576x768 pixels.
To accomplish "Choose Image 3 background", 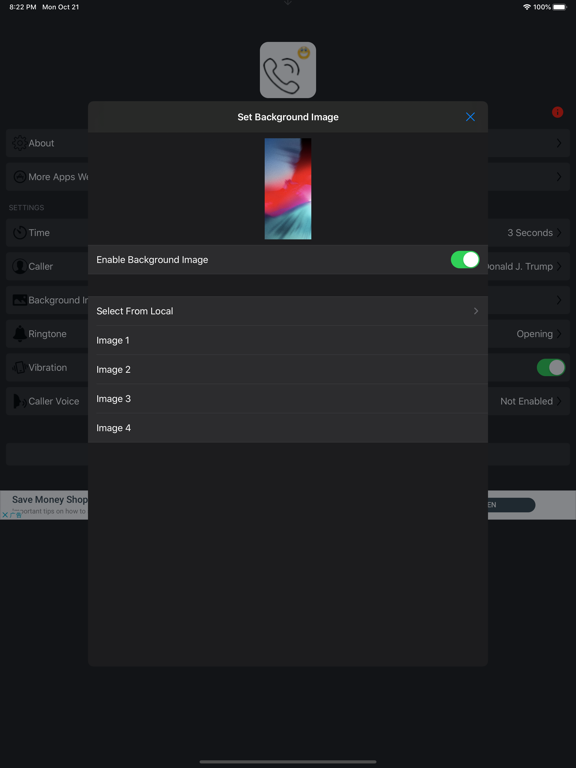I will pyautogui.click(x=288, y=399).
